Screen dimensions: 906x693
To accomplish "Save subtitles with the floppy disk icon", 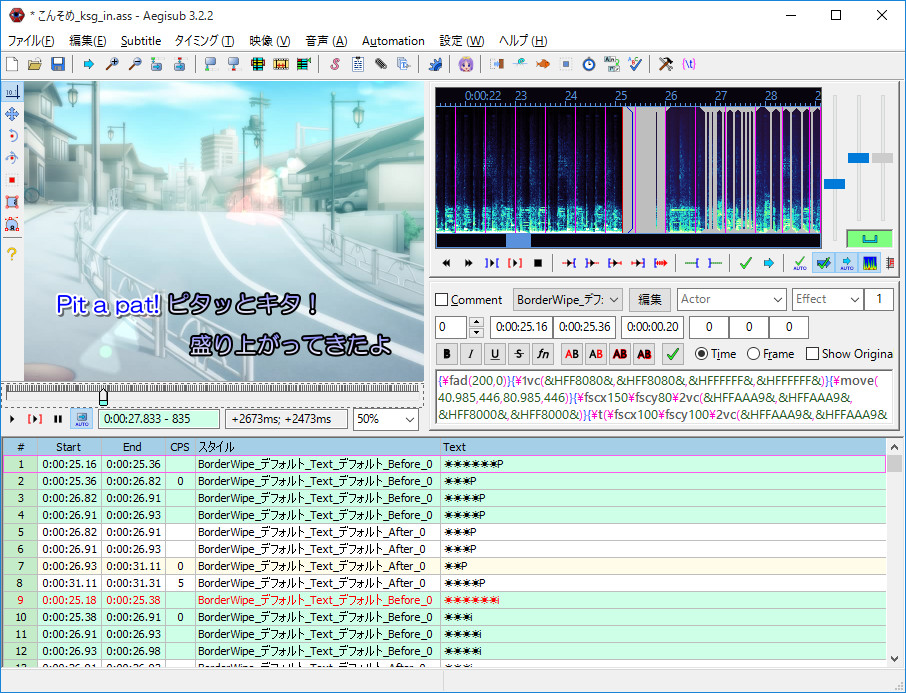I will pyautogui.click(x=58, y=64).
